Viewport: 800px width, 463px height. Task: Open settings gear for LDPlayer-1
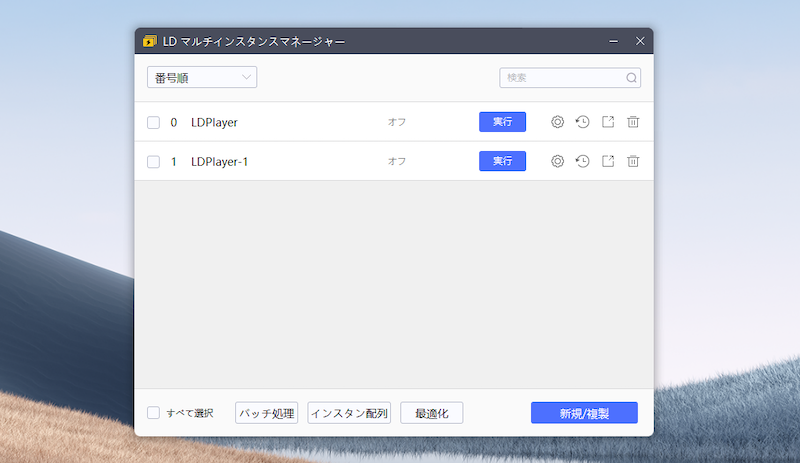coord(558,161)
